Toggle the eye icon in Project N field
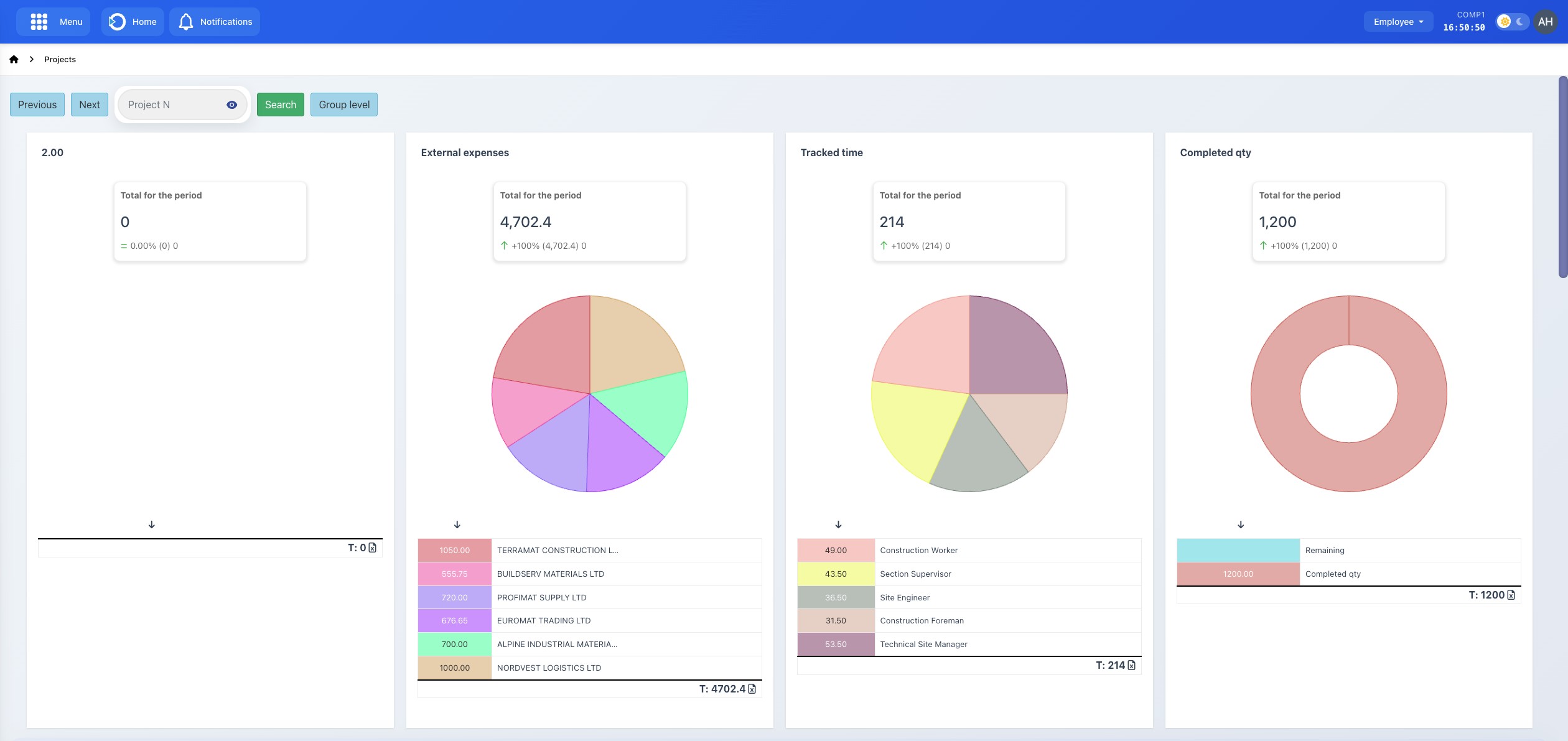 tap(231, 105)
